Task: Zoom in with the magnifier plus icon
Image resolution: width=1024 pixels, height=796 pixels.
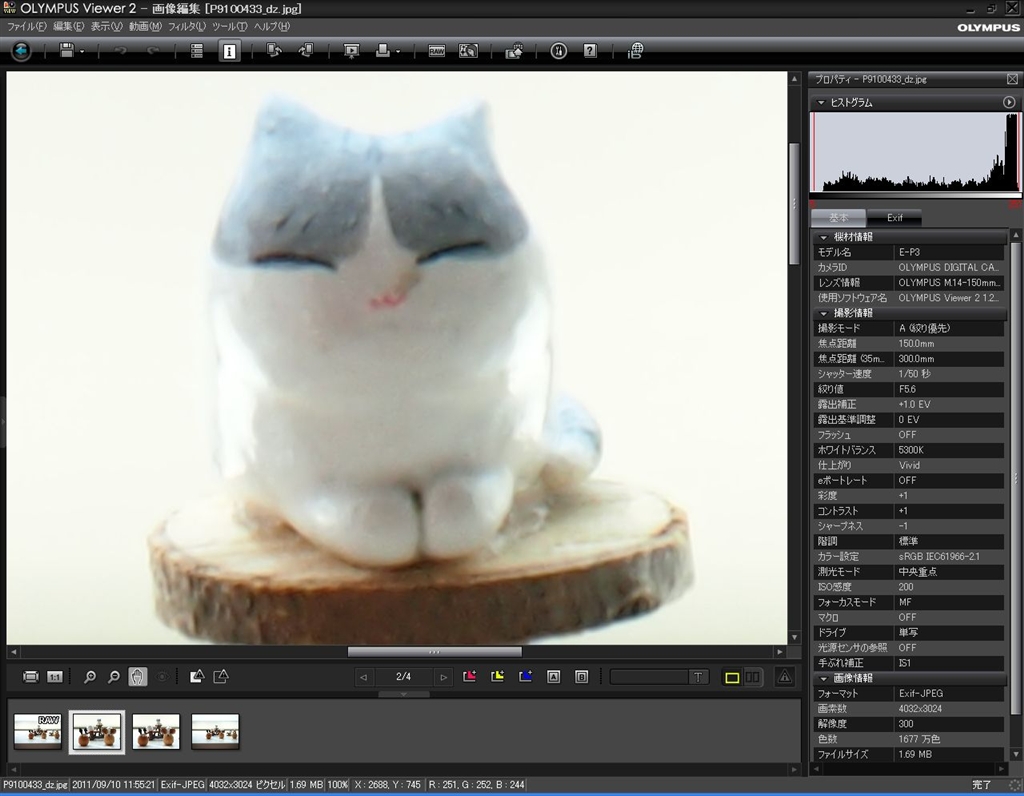Action: 90,677
